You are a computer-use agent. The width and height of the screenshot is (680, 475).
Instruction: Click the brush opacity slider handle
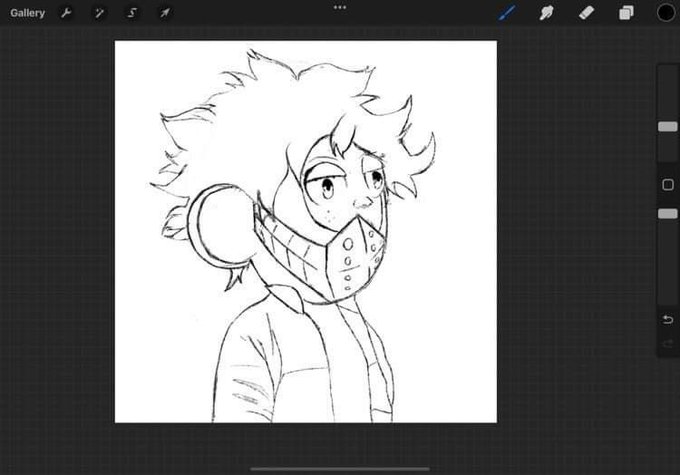point(668,213)
